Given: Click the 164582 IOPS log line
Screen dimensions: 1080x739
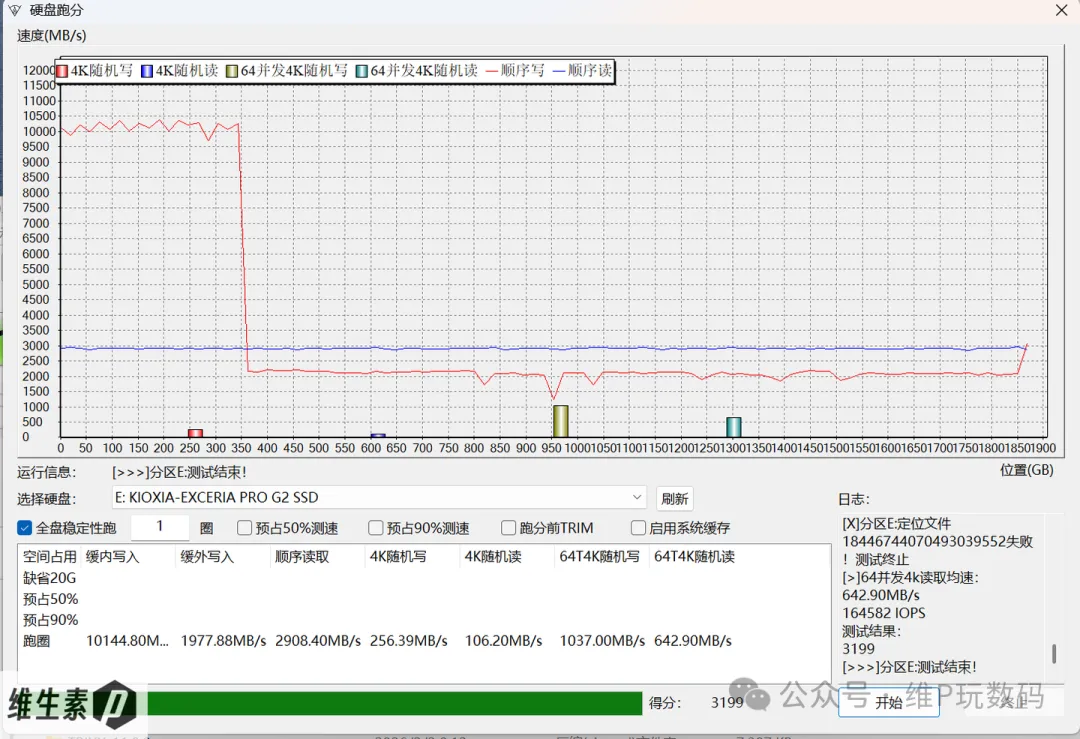Looking at the screenshot, I should 884,613.
